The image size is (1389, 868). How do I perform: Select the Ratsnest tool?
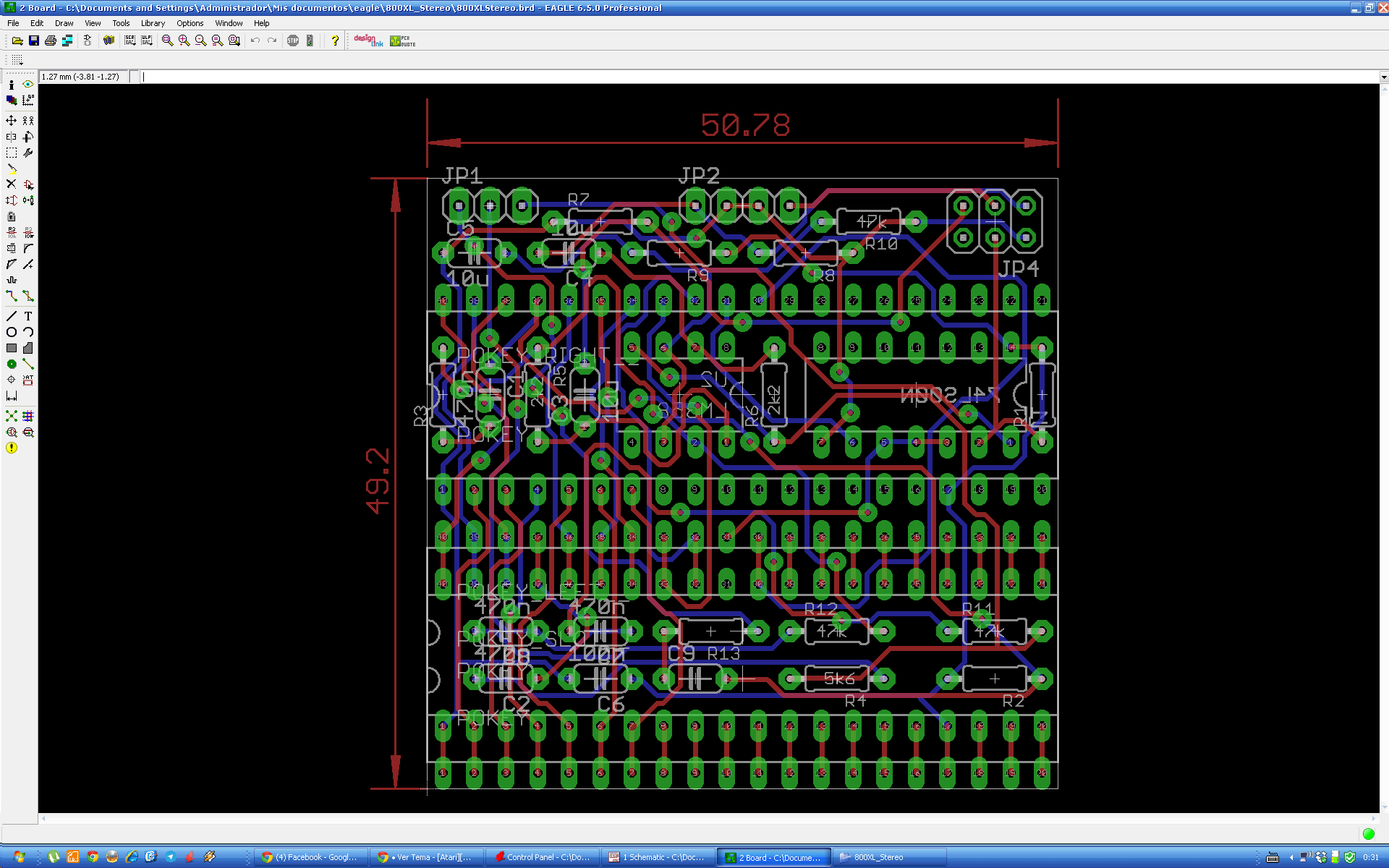(x=12, y=416)
